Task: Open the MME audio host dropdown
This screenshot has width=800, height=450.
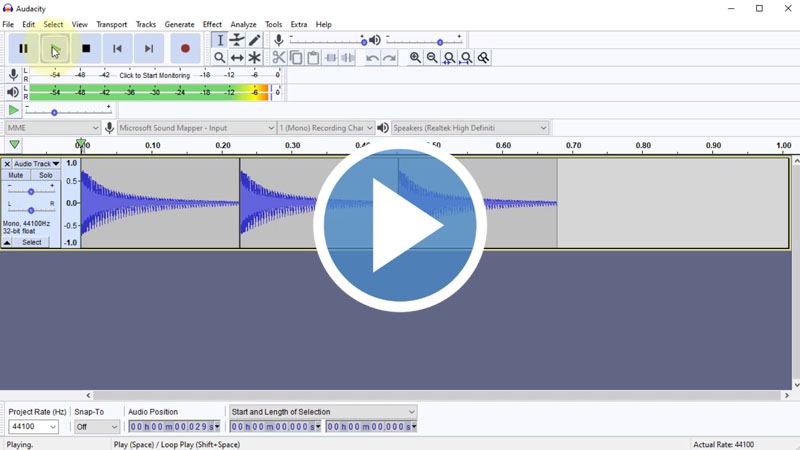Action: (52, 128)
